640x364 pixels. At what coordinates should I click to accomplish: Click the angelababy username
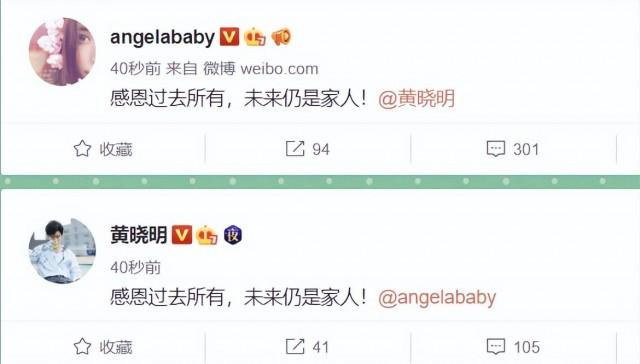(x=162, y=38)
